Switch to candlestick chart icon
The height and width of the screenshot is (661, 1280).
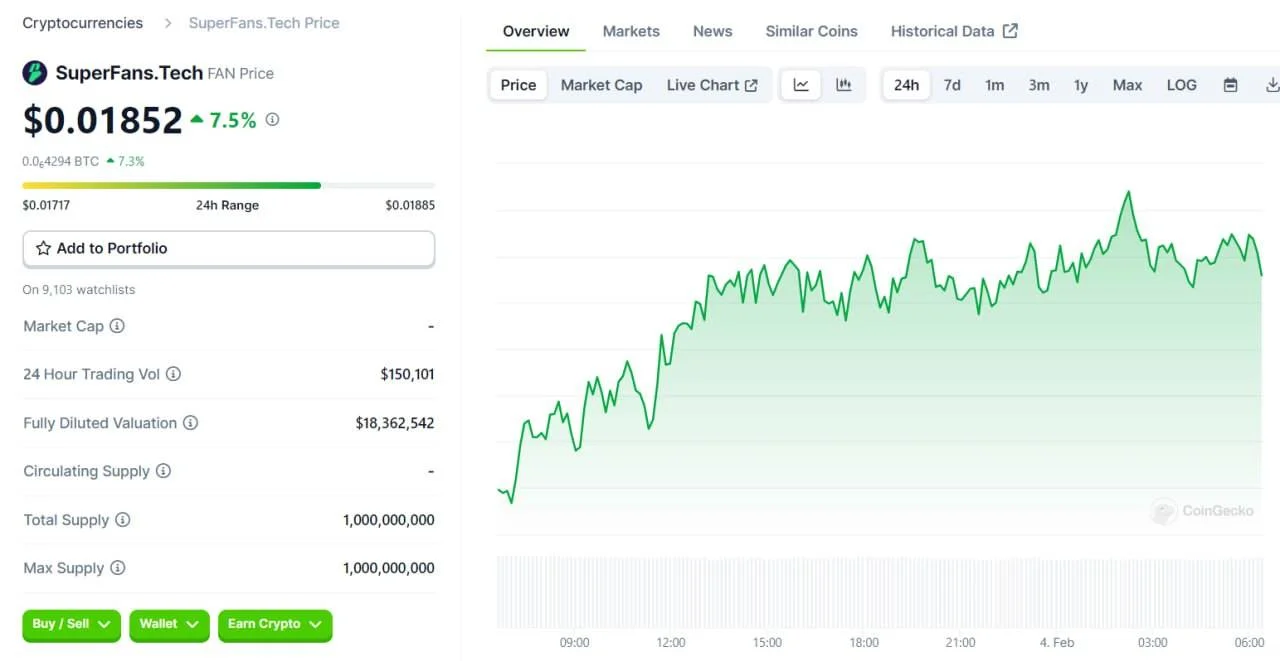[843, 85]
